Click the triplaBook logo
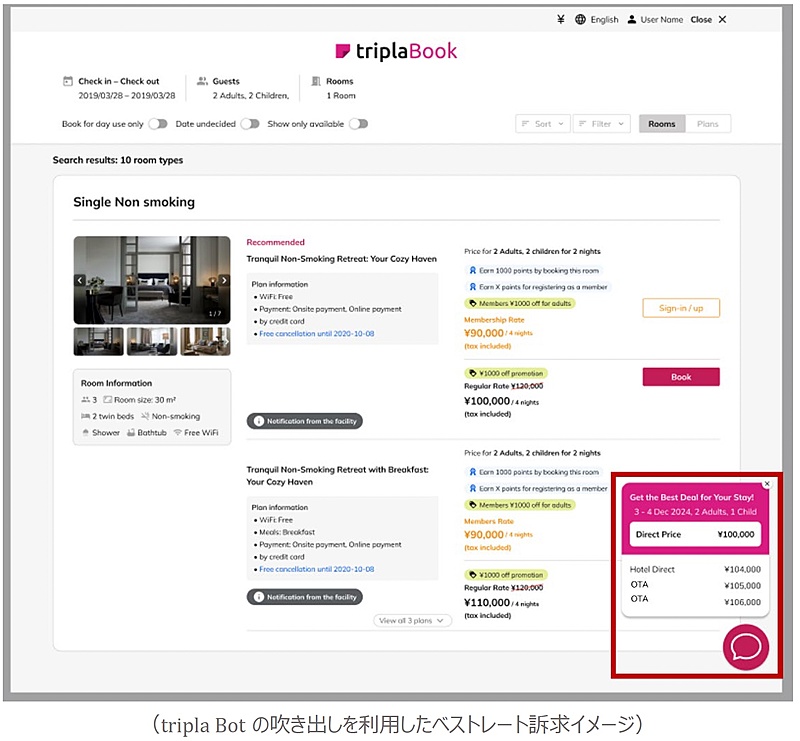800x741 pixels. 396,51
